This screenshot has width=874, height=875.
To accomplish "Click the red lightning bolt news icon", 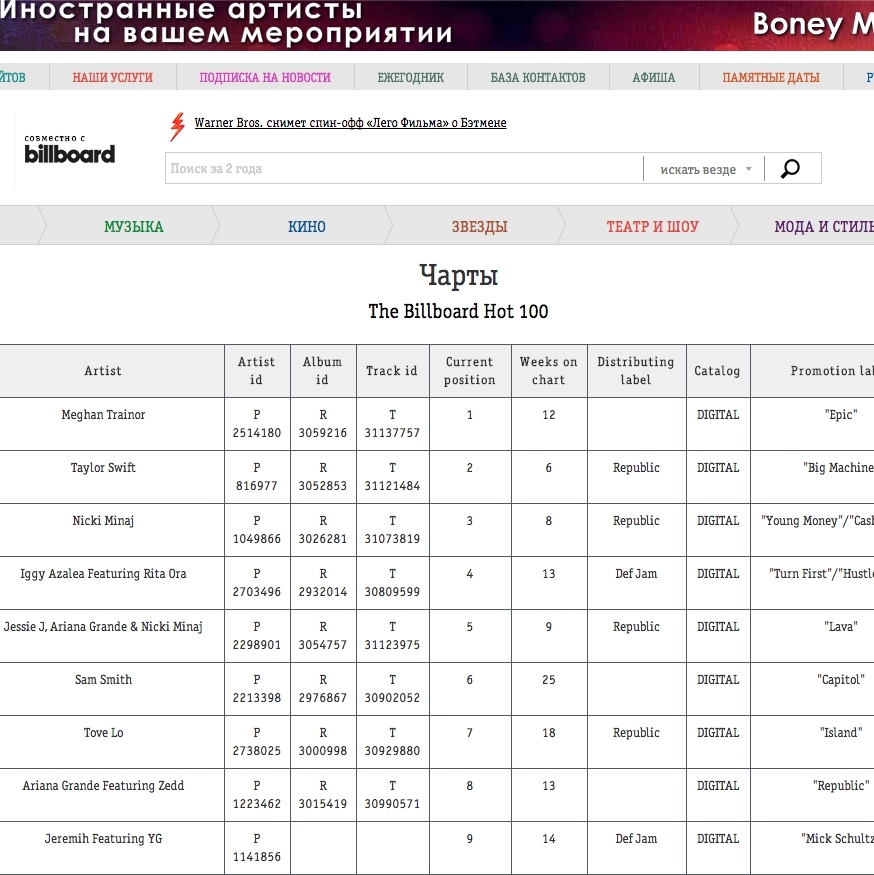I will pos(177,127).
